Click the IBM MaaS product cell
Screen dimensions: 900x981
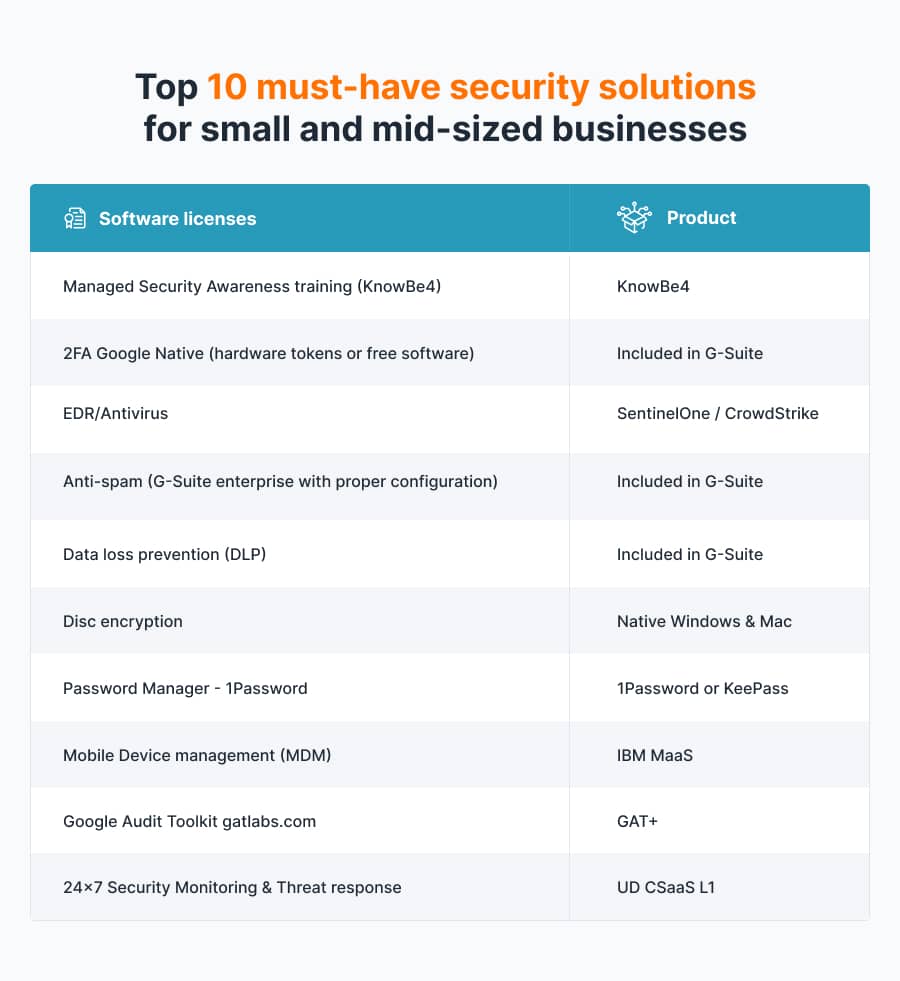point(654,755)
